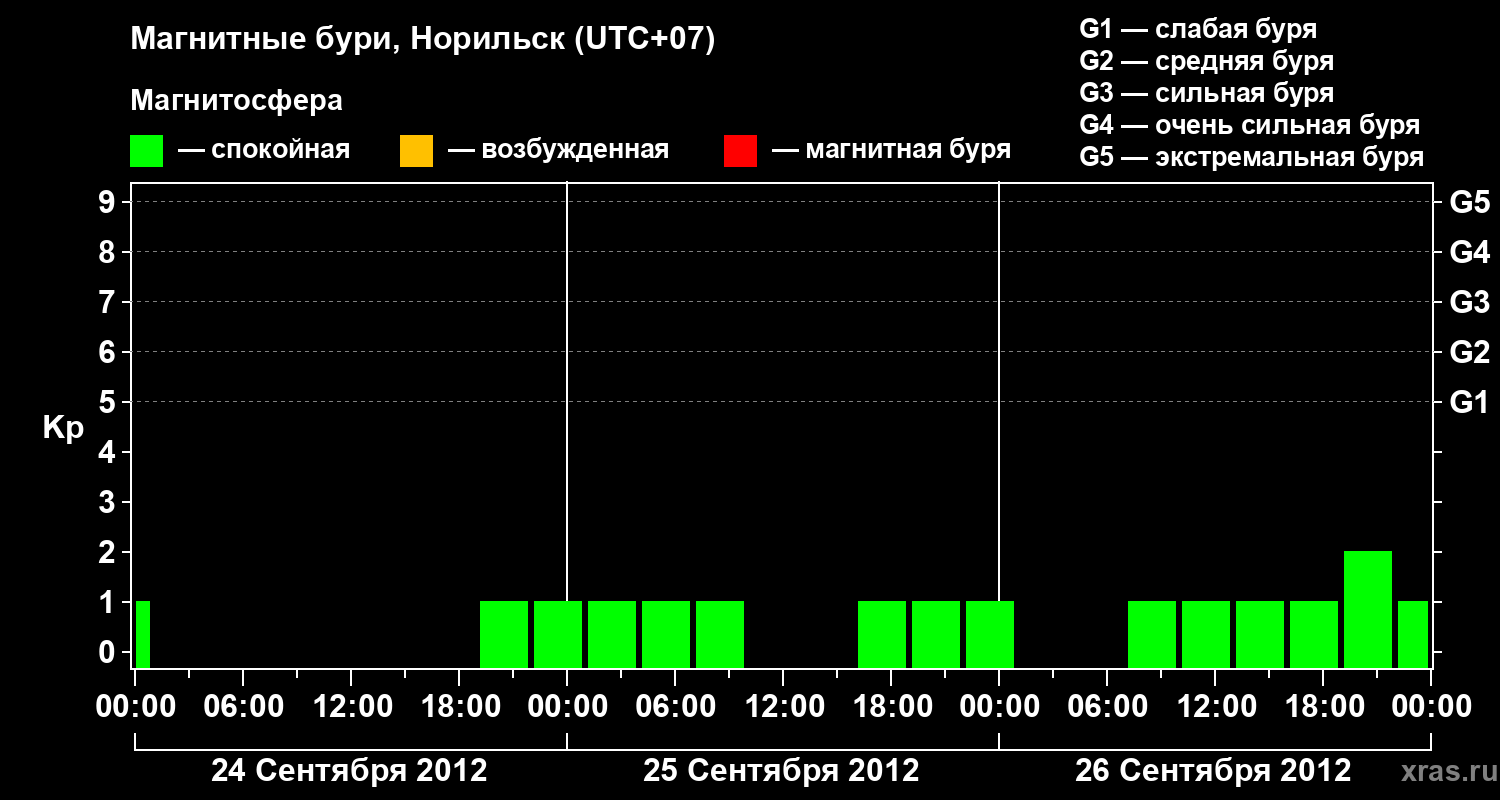
Task: Click the '12:00' time label above 24 Сентября
Action: tap(351, 706)
